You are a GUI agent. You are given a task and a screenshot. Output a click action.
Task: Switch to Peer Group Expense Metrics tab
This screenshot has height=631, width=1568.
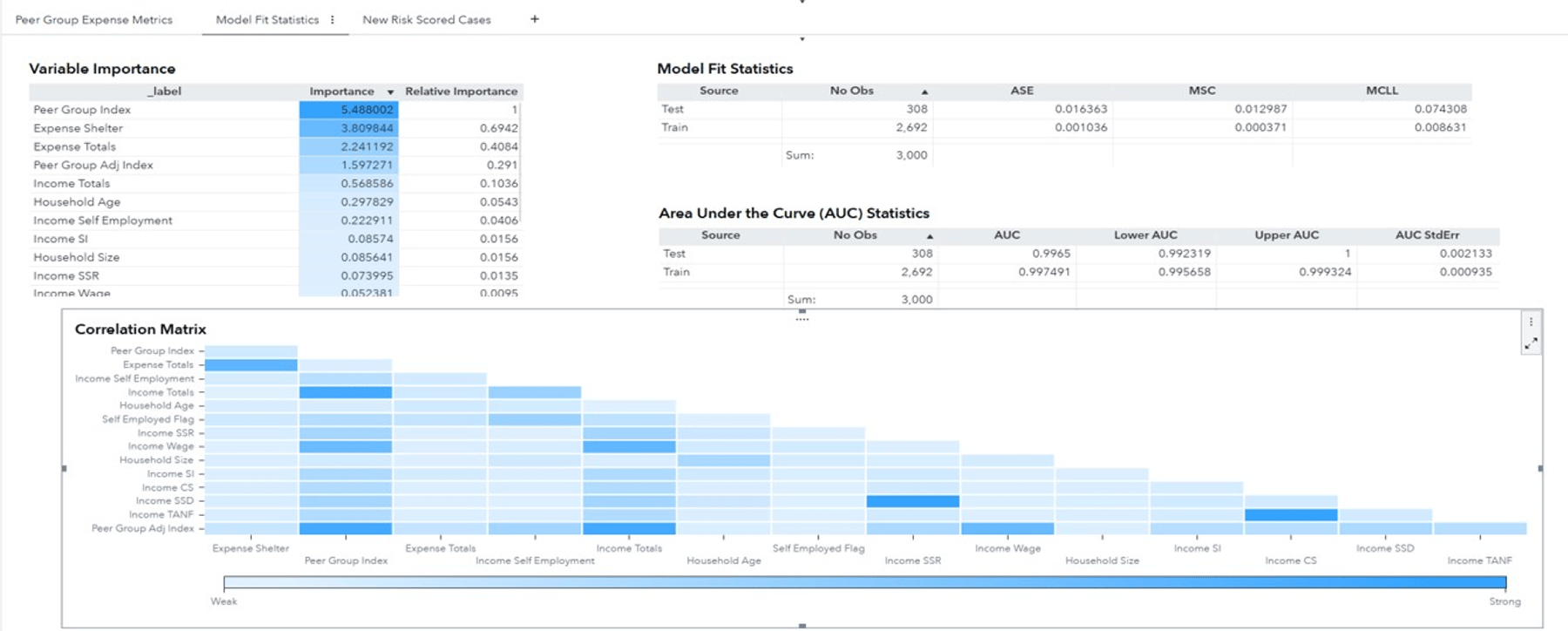pos(94,19)
